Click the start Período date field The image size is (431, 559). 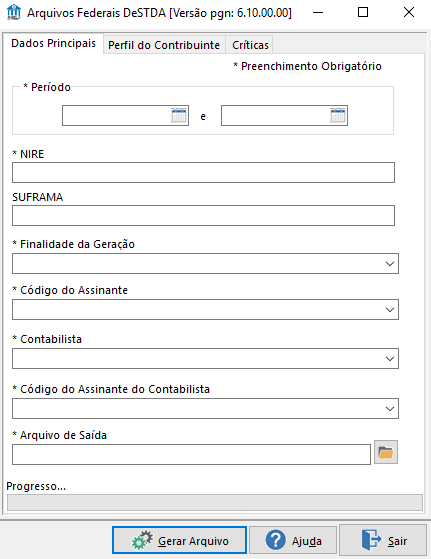pyautogui.click(x=117, y=116)
